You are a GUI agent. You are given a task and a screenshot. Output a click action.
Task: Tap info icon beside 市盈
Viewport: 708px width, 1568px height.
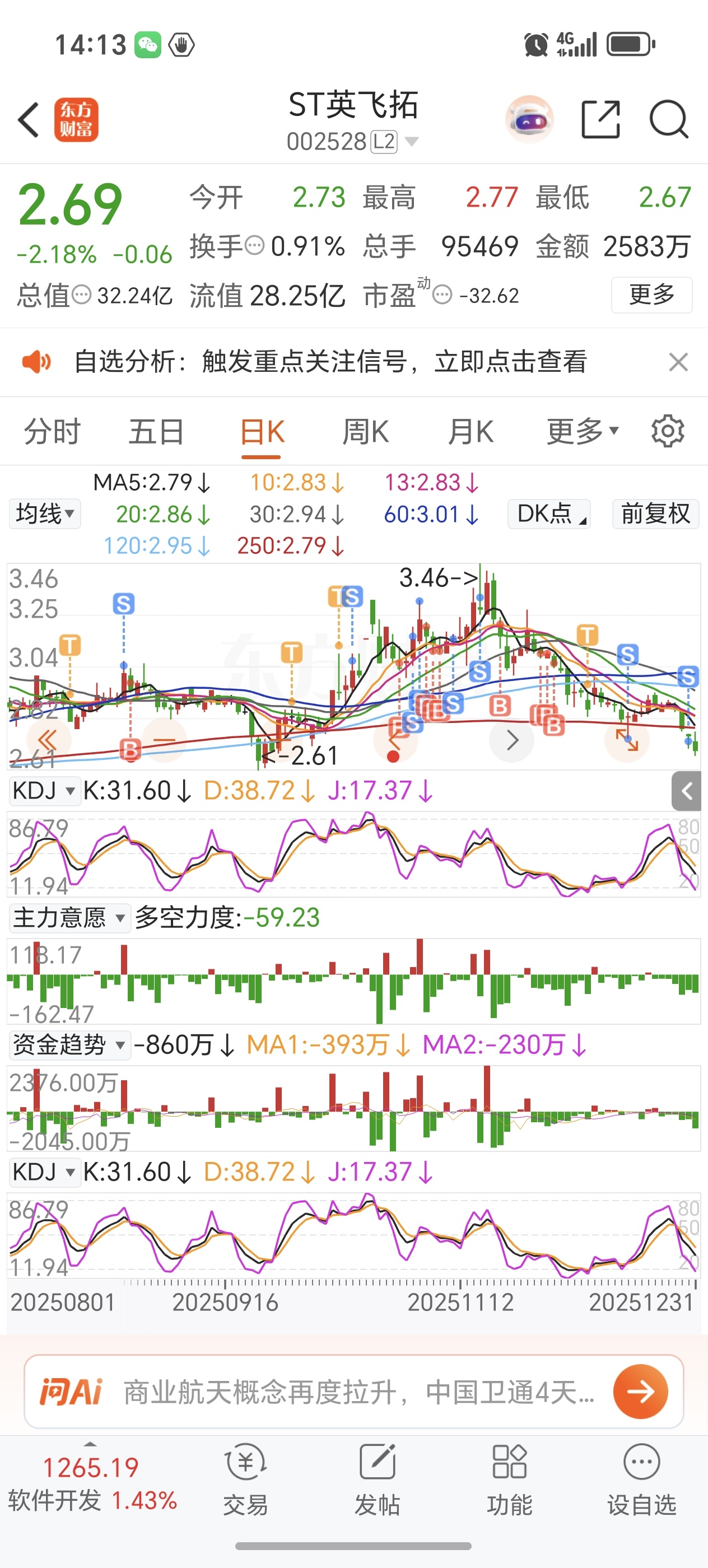pos(442,295)
